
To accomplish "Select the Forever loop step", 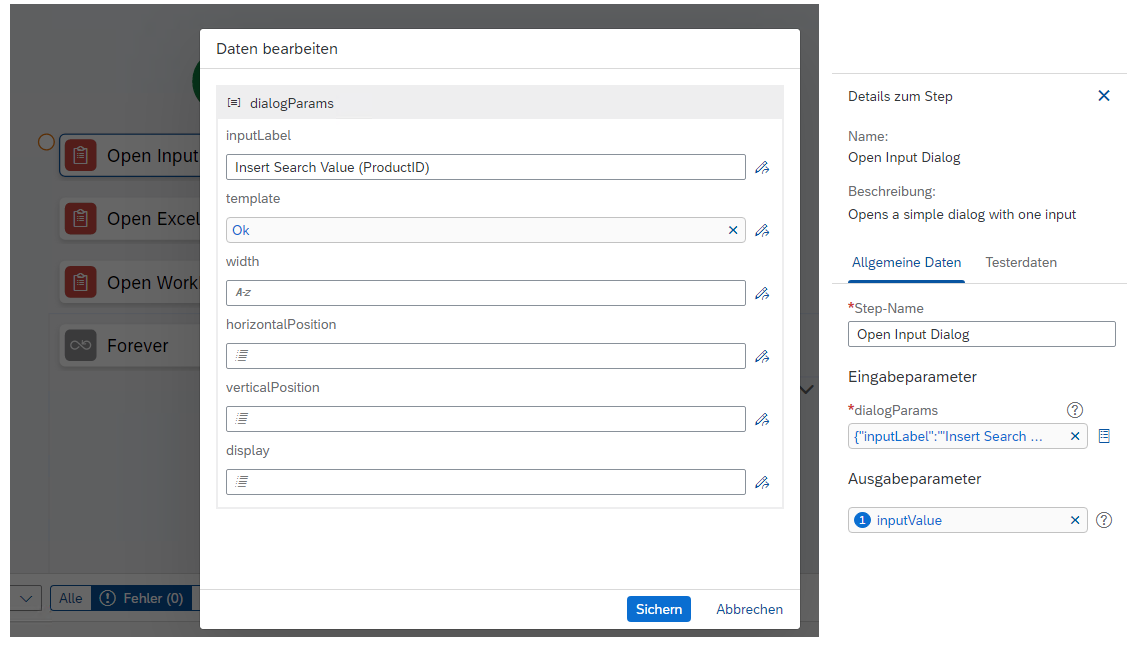I will tap(130, 346).
